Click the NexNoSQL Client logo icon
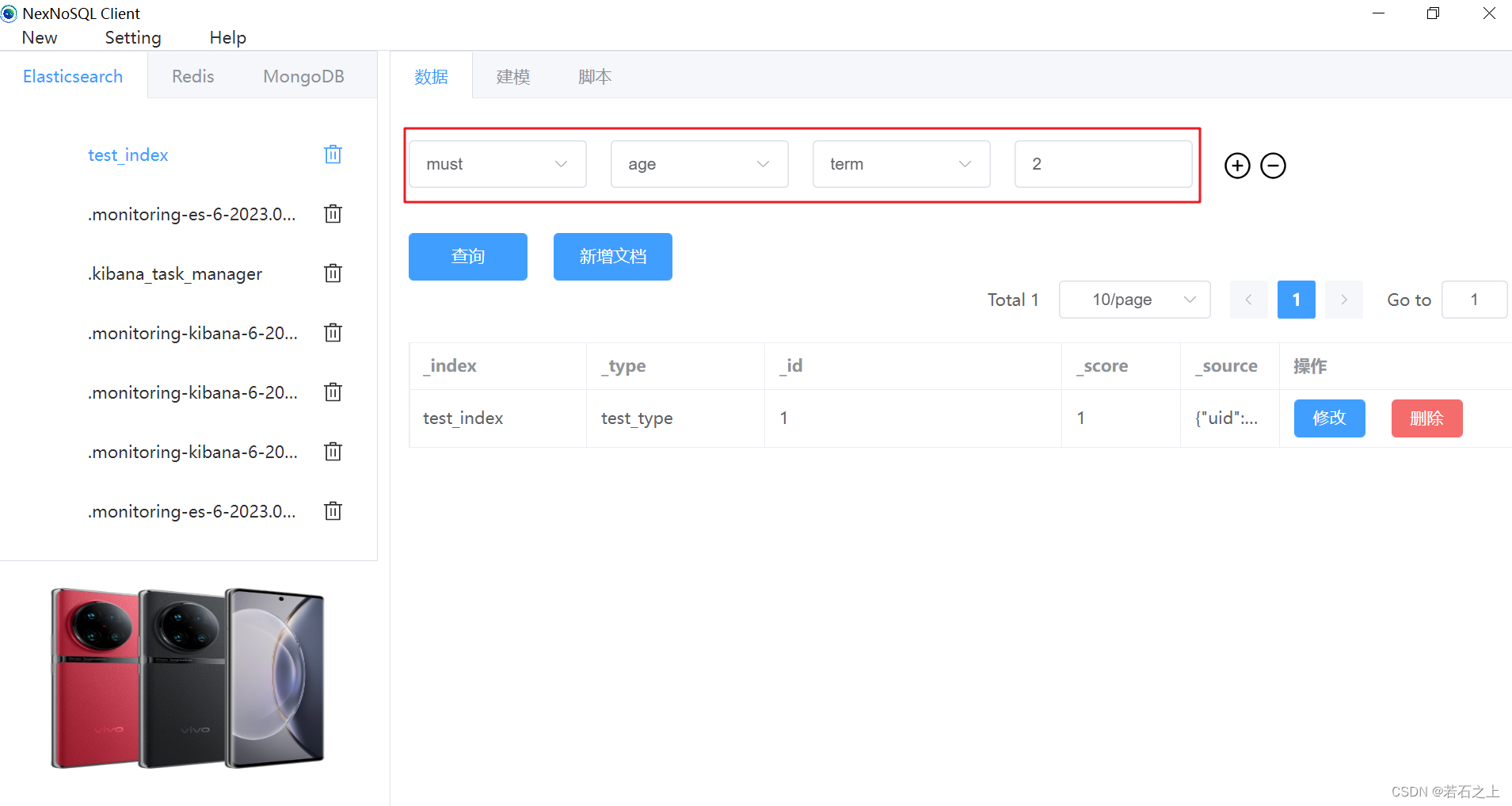Screen dimensions: 1512x806 [9, 13]
